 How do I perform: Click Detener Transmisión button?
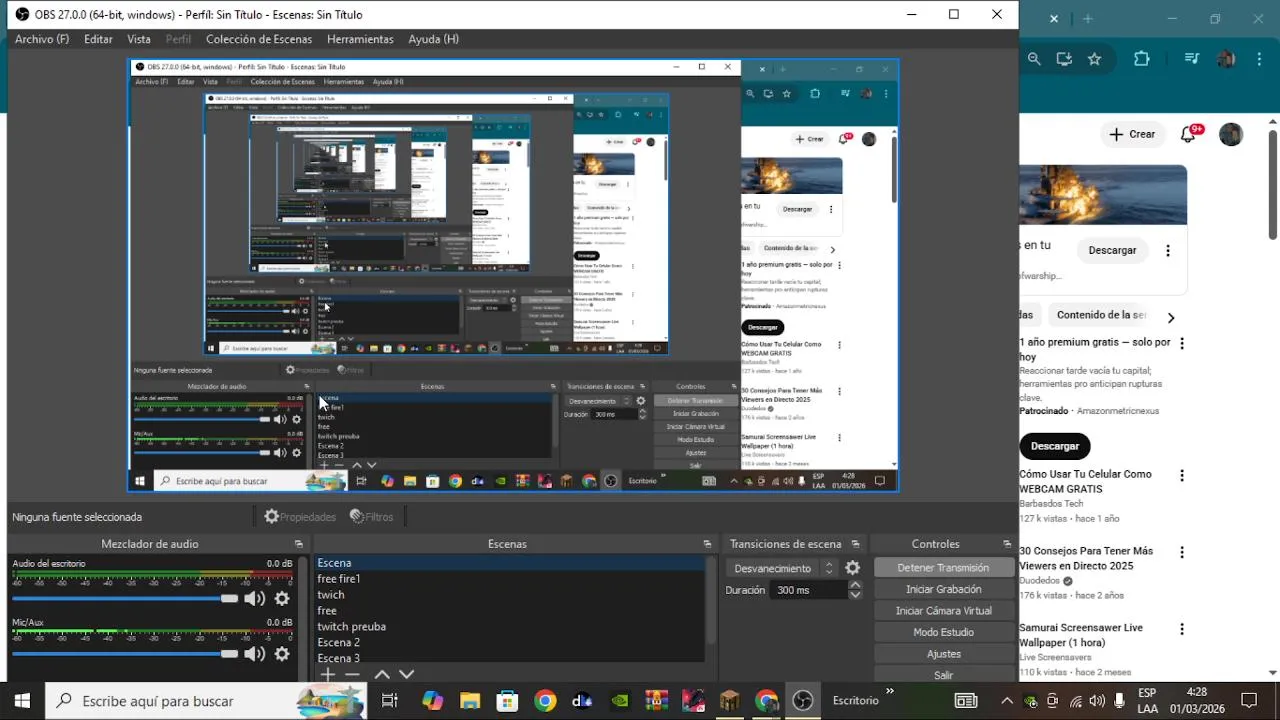(x=943, y=567)
